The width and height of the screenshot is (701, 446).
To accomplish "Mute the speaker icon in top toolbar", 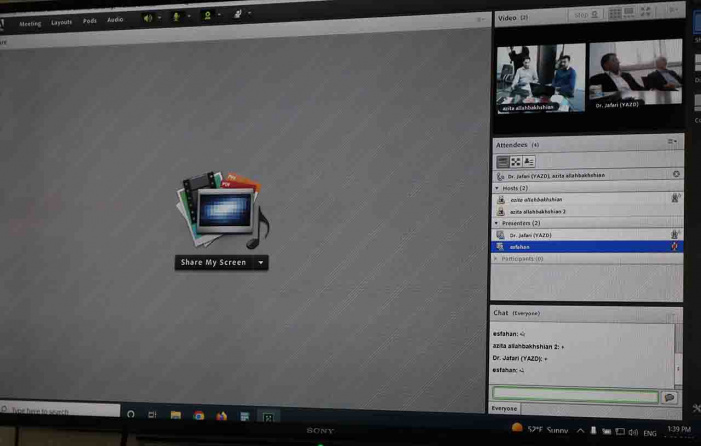I will click(147, 17).
